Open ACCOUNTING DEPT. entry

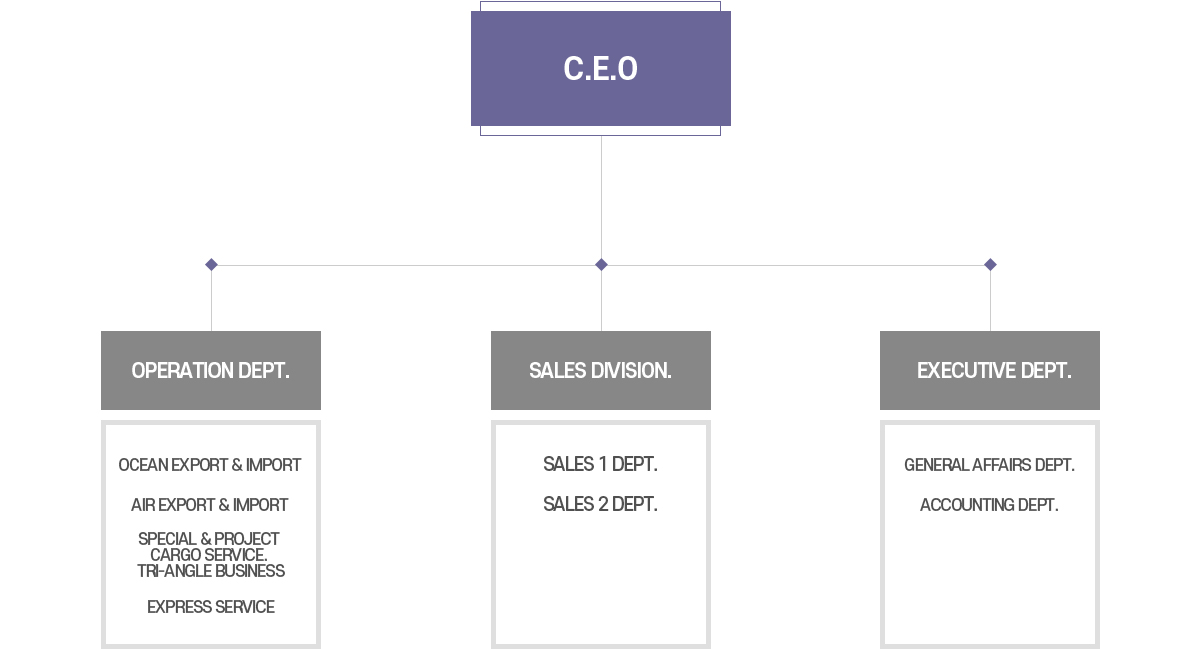989,505
